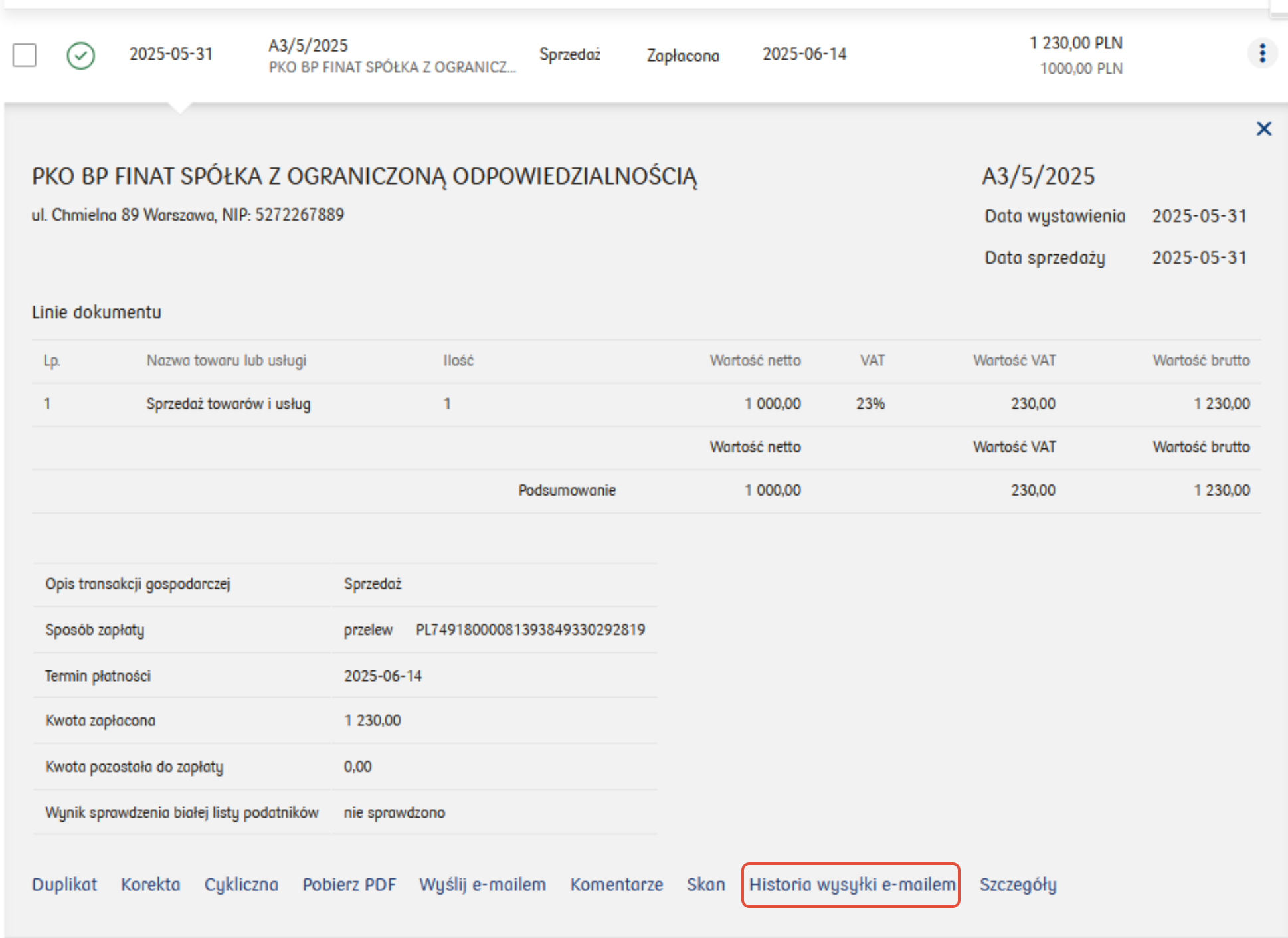Open the three-dot invoice options menu

point(1262,53)
